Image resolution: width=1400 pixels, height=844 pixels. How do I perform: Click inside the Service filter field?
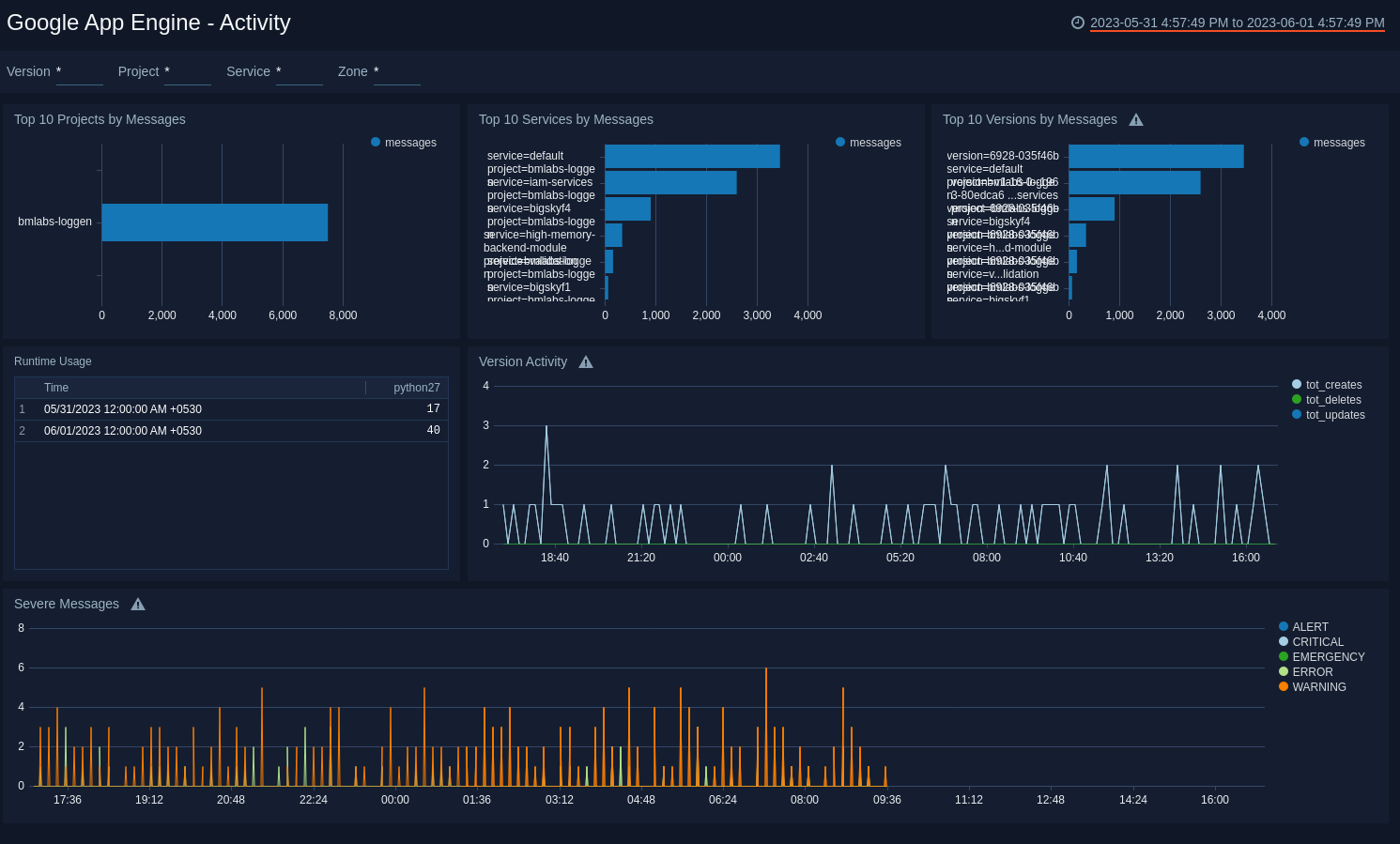(x=299, y=71)
